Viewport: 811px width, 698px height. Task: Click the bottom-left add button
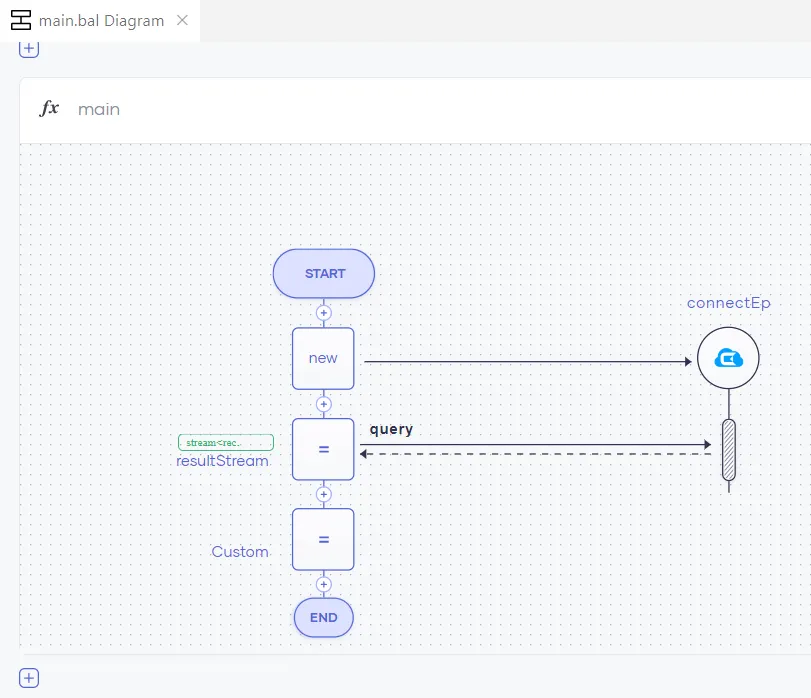pyautogui.click(x=28, y=678)
